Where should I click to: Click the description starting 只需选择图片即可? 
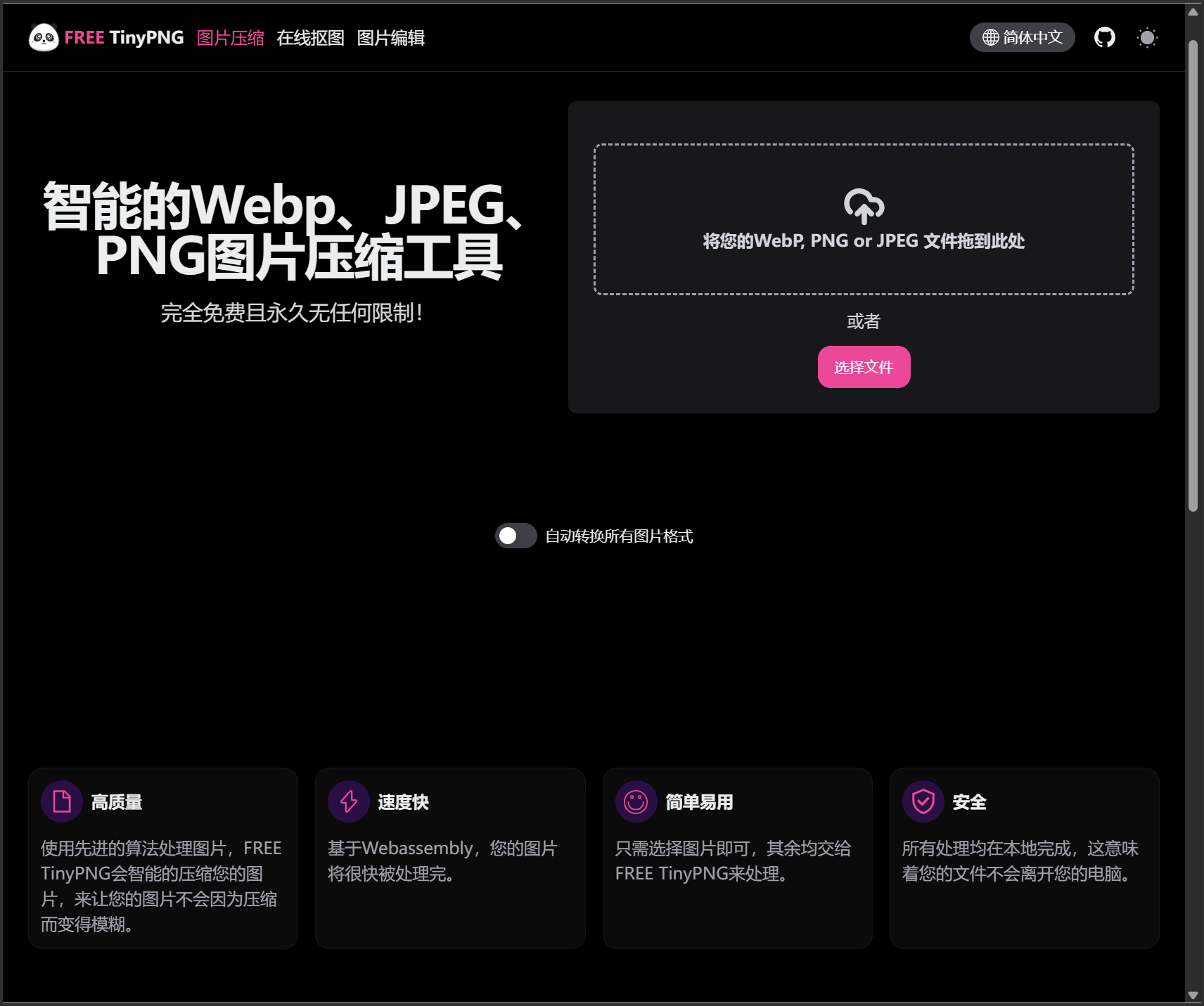733,861
